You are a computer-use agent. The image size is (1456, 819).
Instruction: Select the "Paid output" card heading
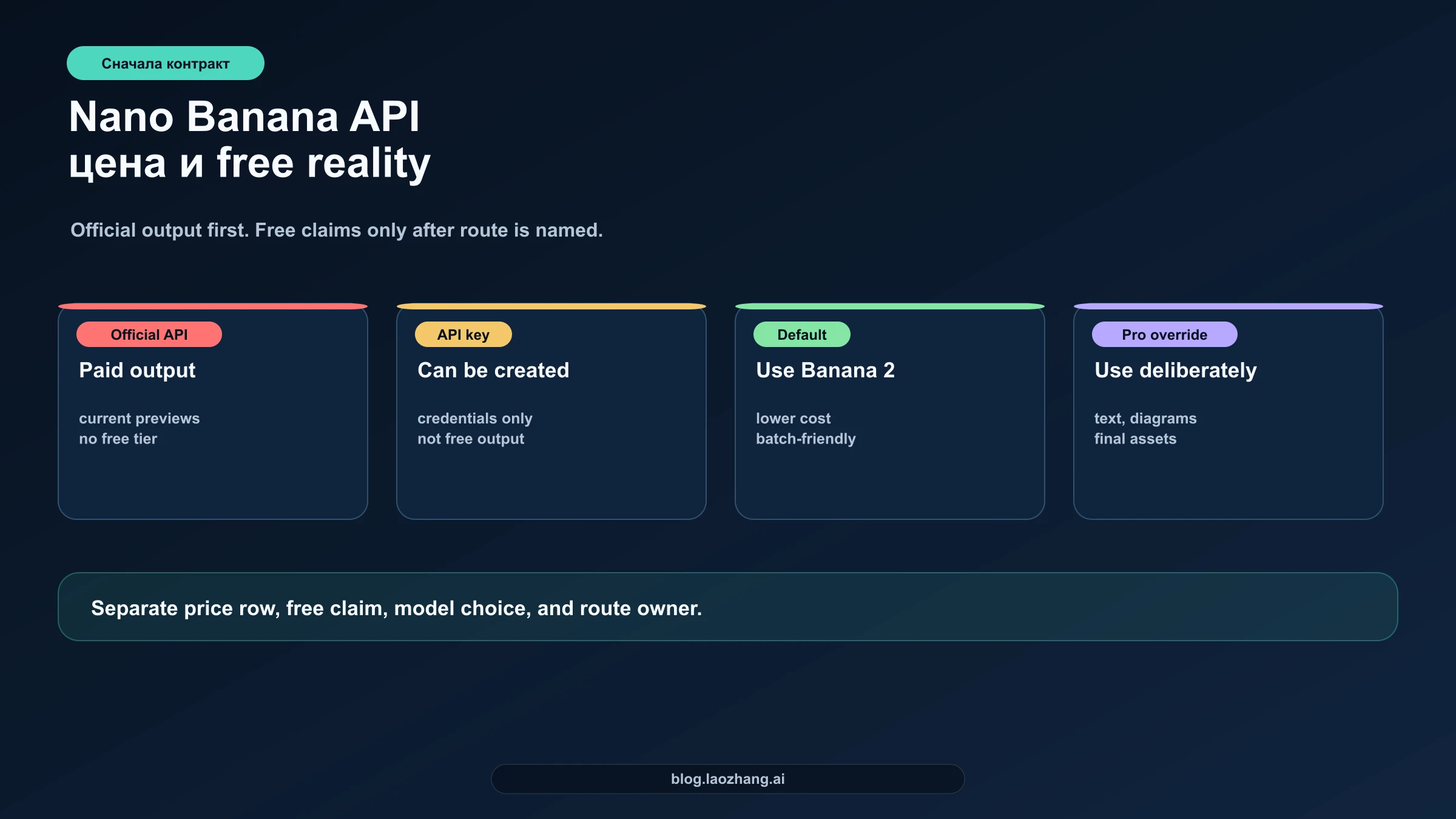click(137, 370)
